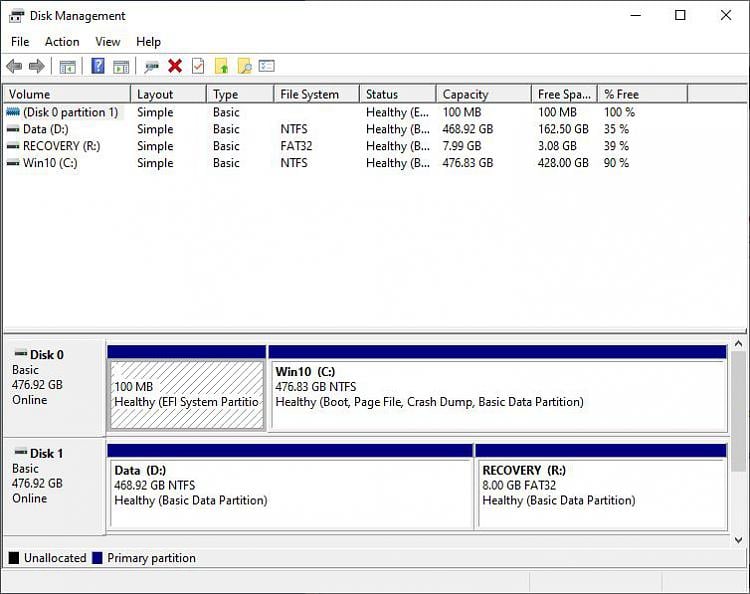Viewport: 750px width, 594px height.
Task: Click the list view settings toolbar icon
Action: pos(266,66)
